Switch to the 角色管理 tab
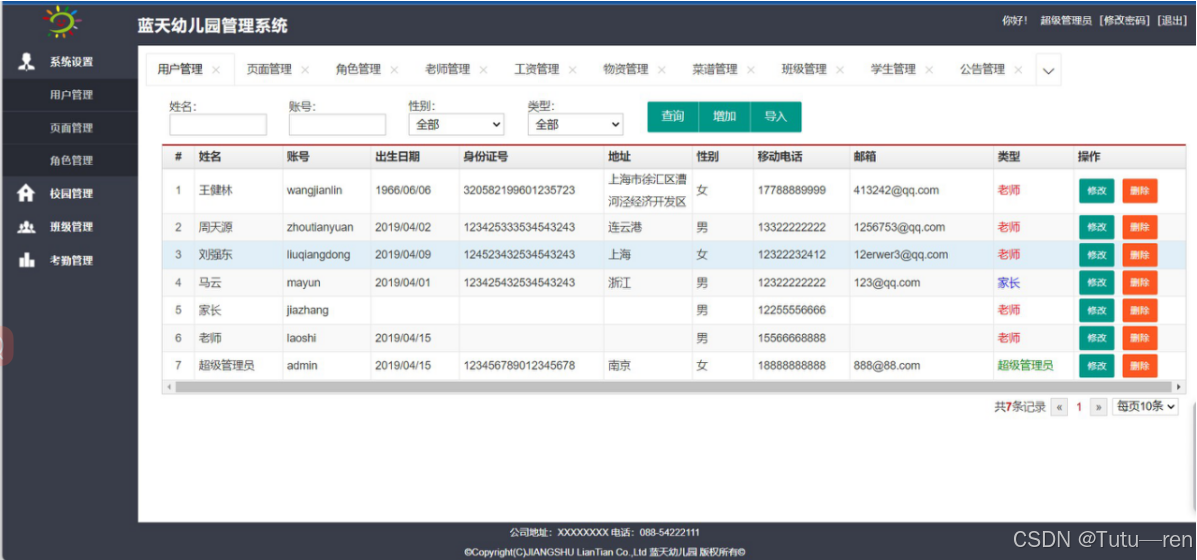1197x560 pixels. coord(358,69)
